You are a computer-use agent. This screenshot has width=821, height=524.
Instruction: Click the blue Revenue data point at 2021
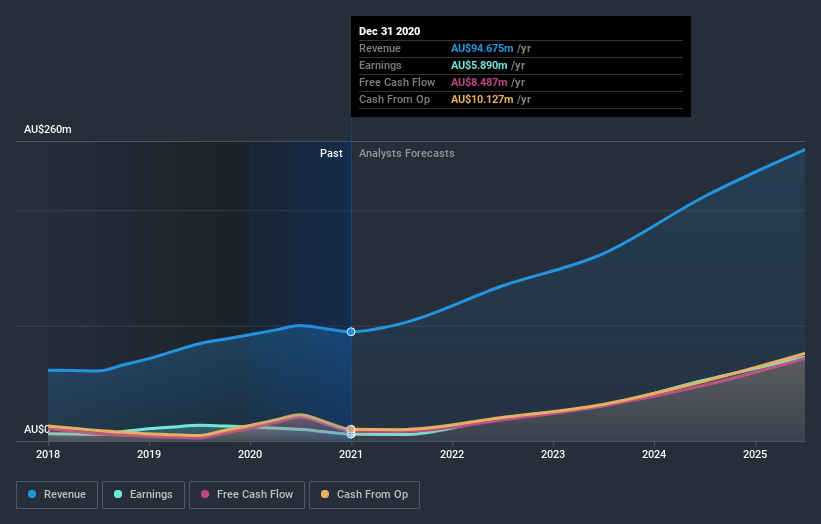point(351,332)
